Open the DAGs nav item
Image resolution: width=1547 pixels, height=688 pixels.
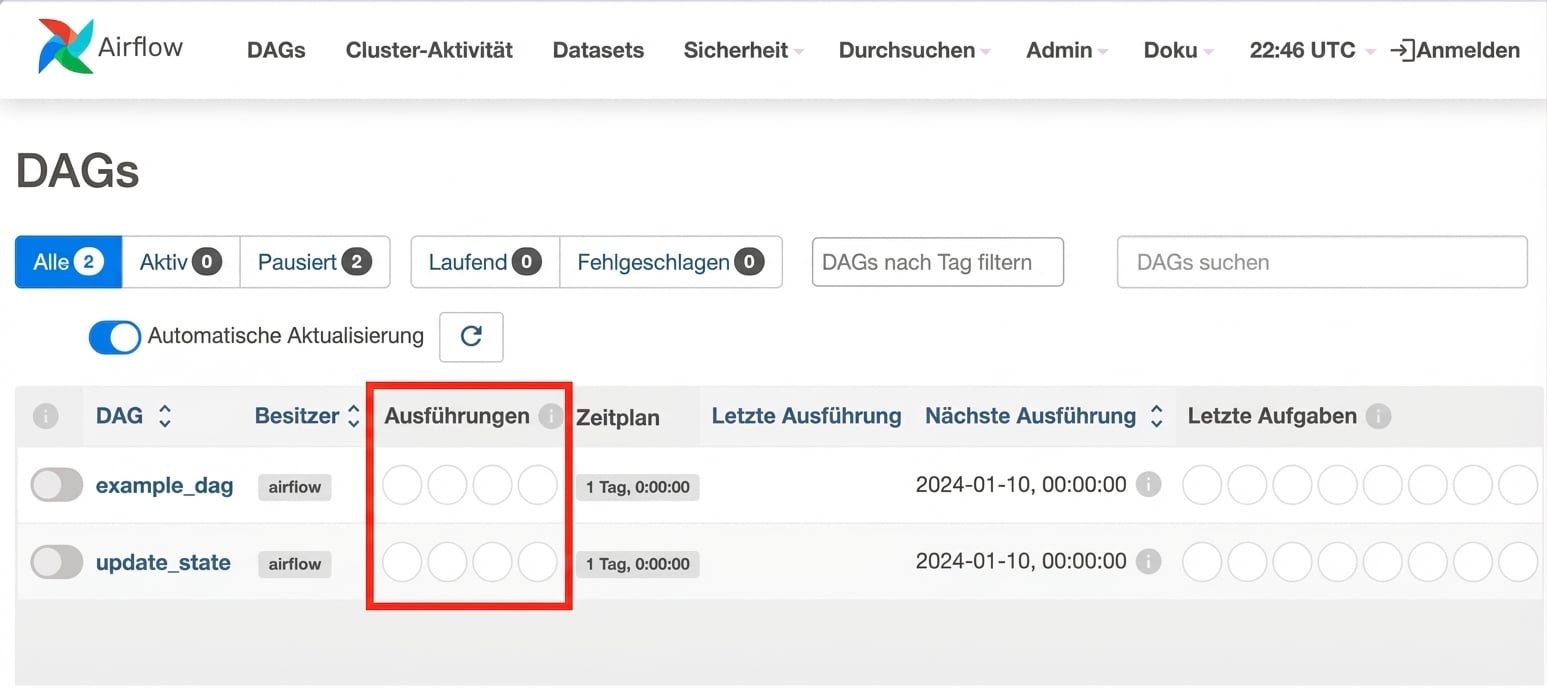(276, 50)
